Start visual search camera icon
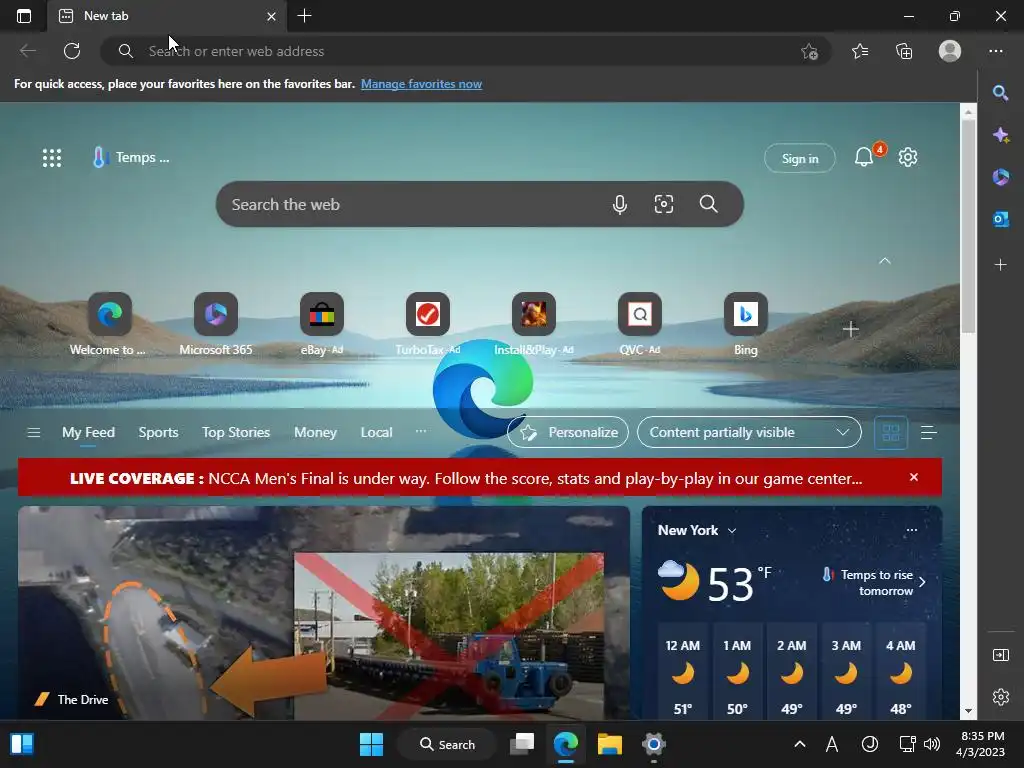 click(664, 204)
